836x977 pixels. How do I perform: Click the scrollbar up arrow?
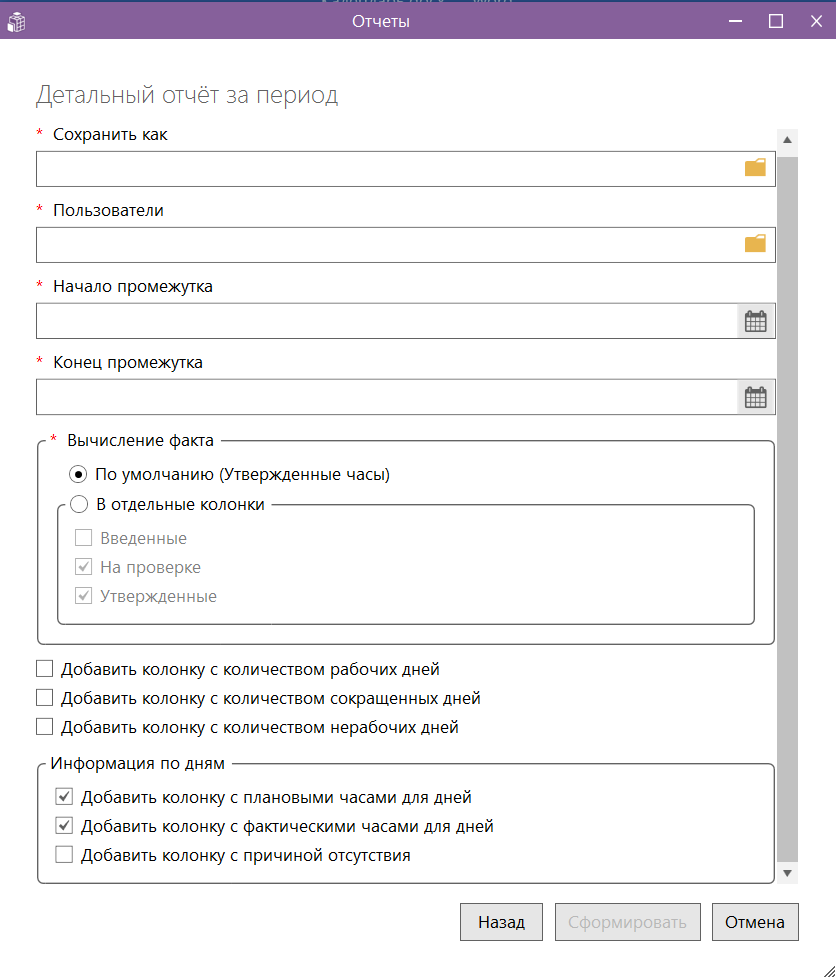click(x=787, y=140)
